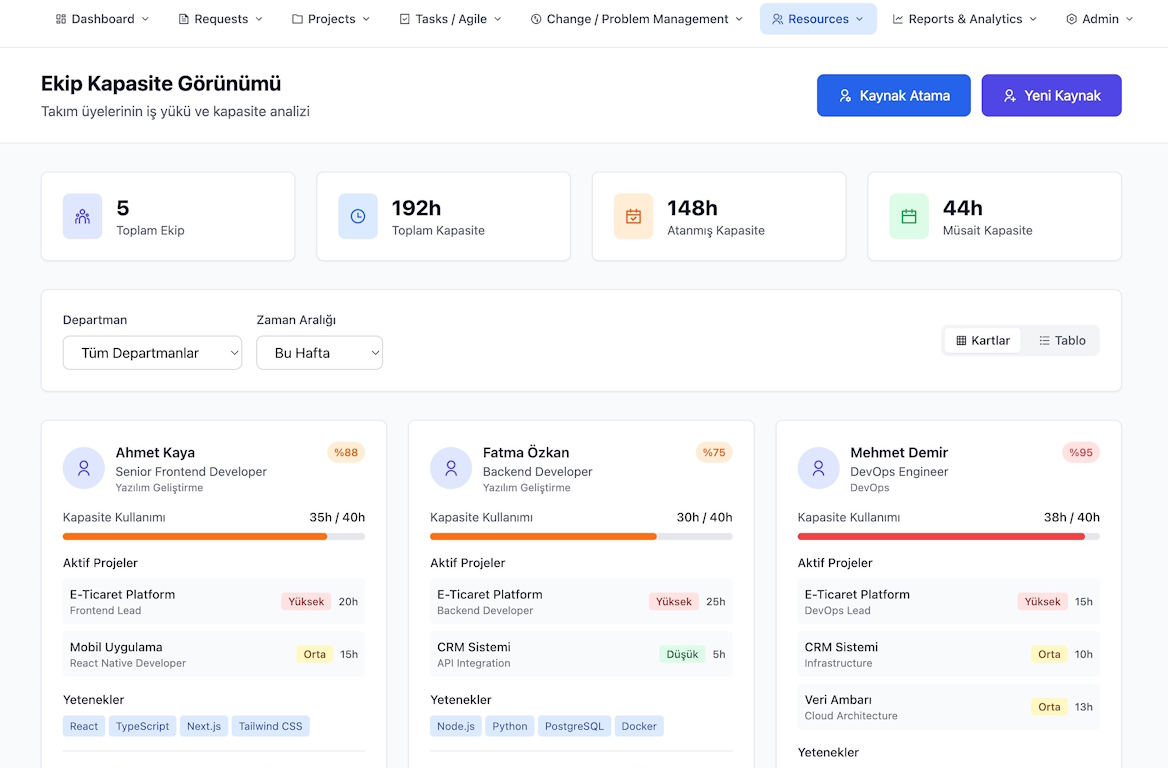The height and width of the screenshot is (768, 1168).
Task: Click the calendar icon on Müsait Kapasite card
Action: 909,216
